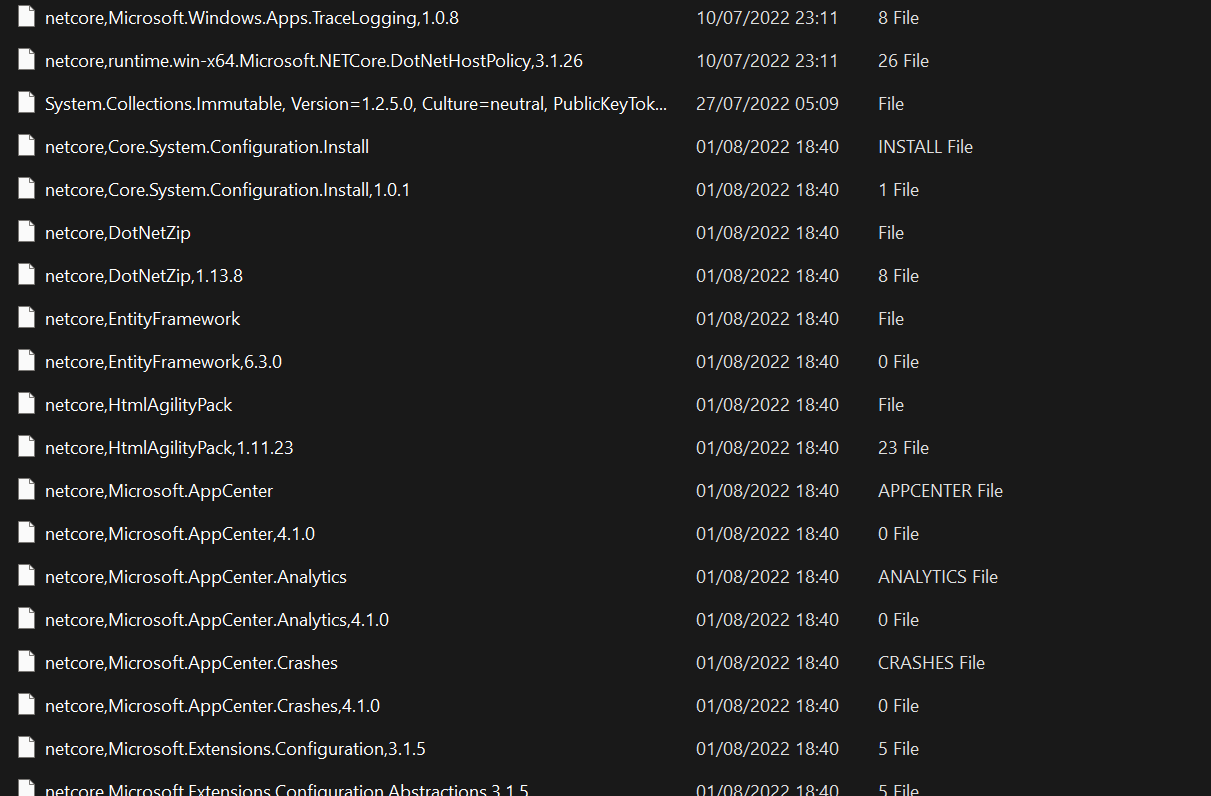Click file icon next to netcore,HtmlAgilityPack
Image resolution: width=1211 pixels, height=796 pixels.
pyautogui.click(x=27, y=405)
